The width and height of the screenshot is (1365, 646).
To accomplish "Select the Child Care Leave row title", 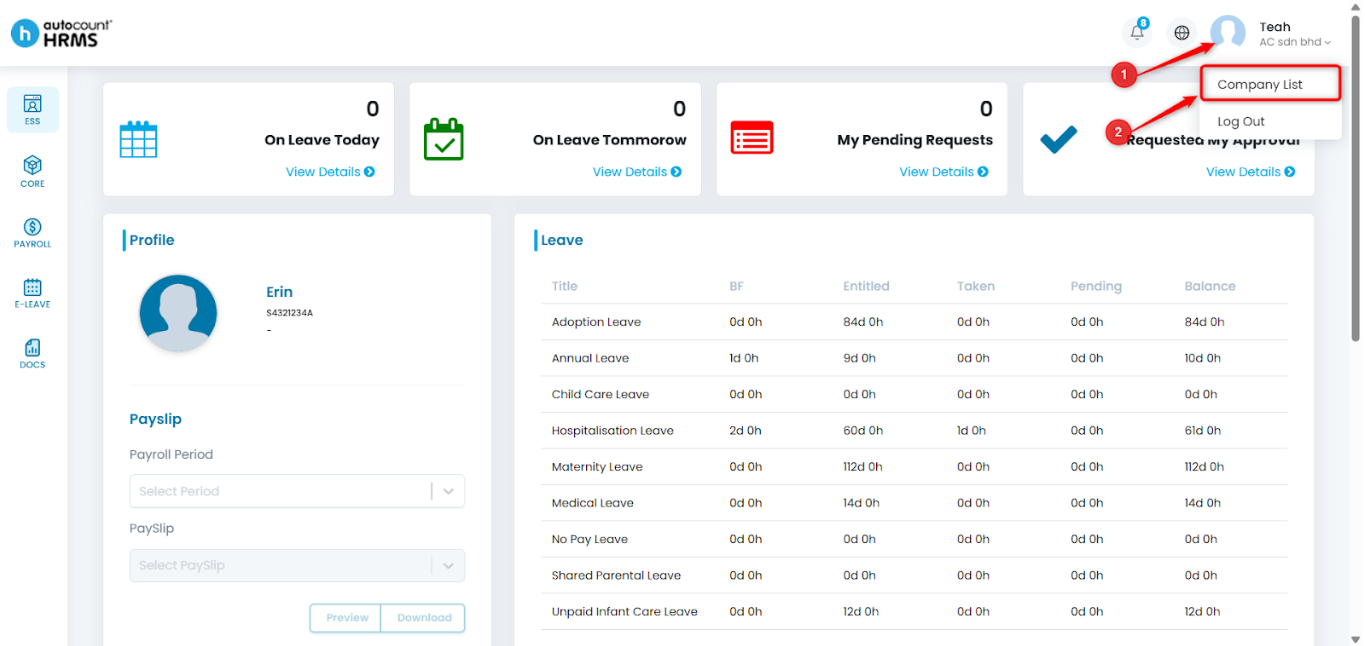I will tap(600, 394).
